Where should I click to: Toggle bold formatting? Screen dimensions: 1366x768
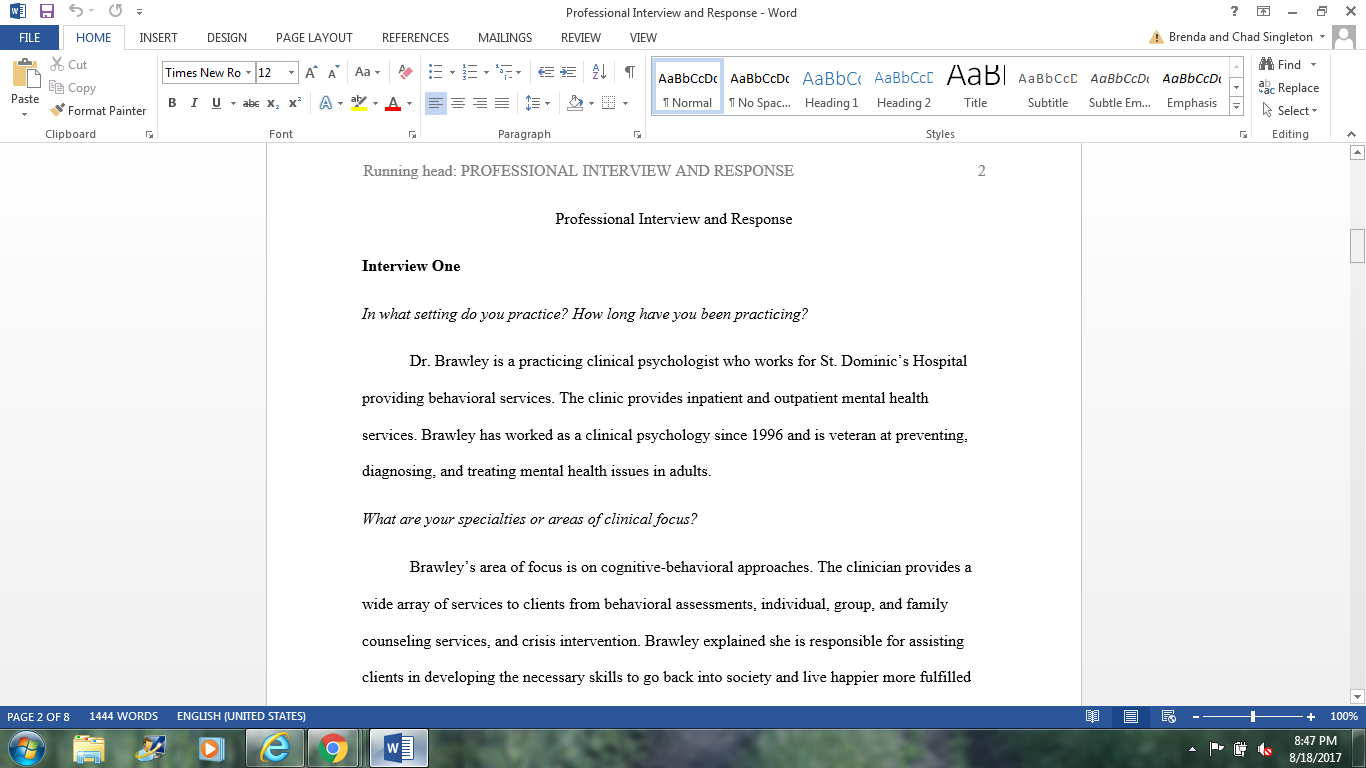[172, 103]
